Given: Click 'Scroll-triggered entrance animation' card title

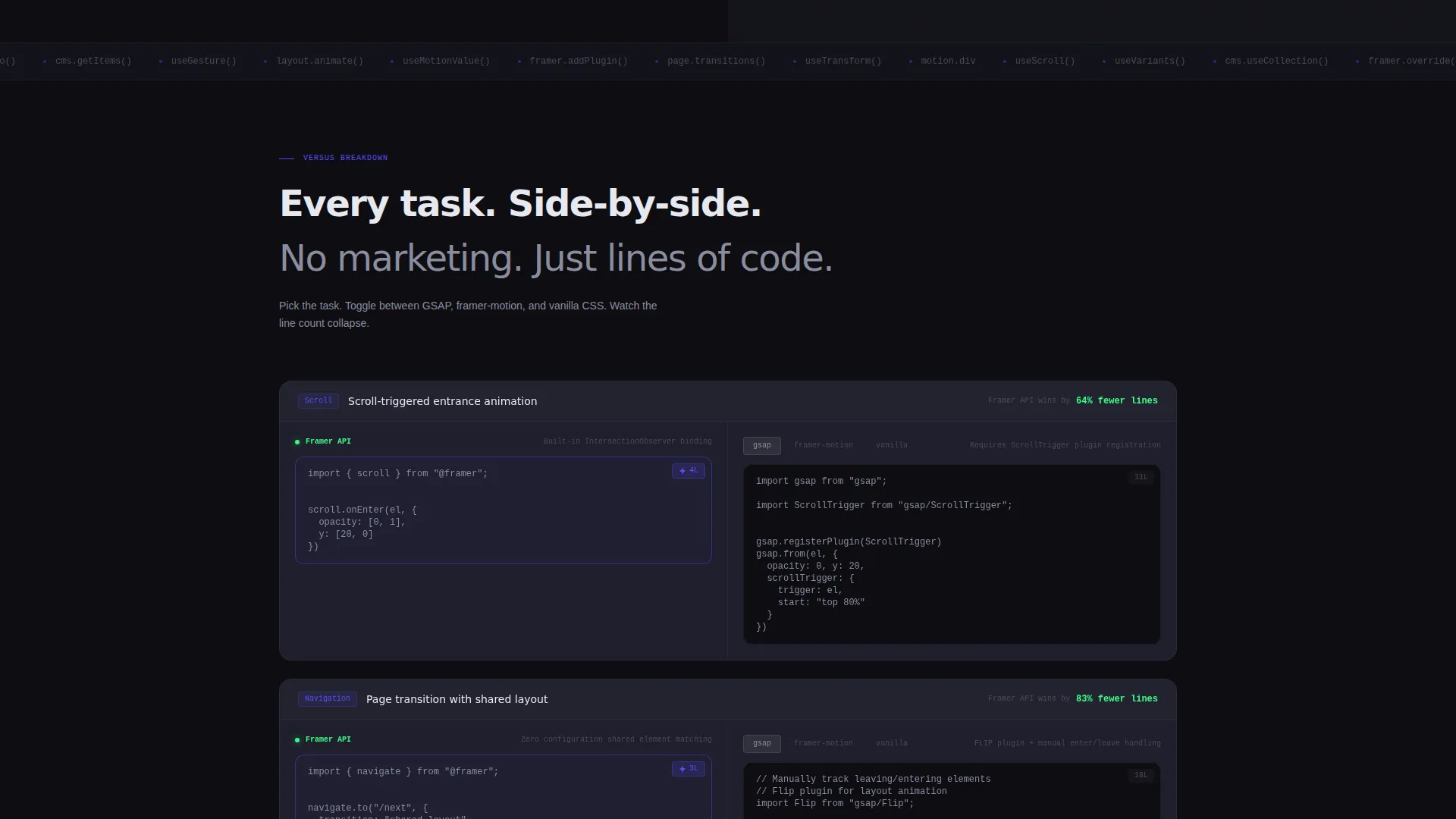Looking at the screenshot, I should 442,401.
